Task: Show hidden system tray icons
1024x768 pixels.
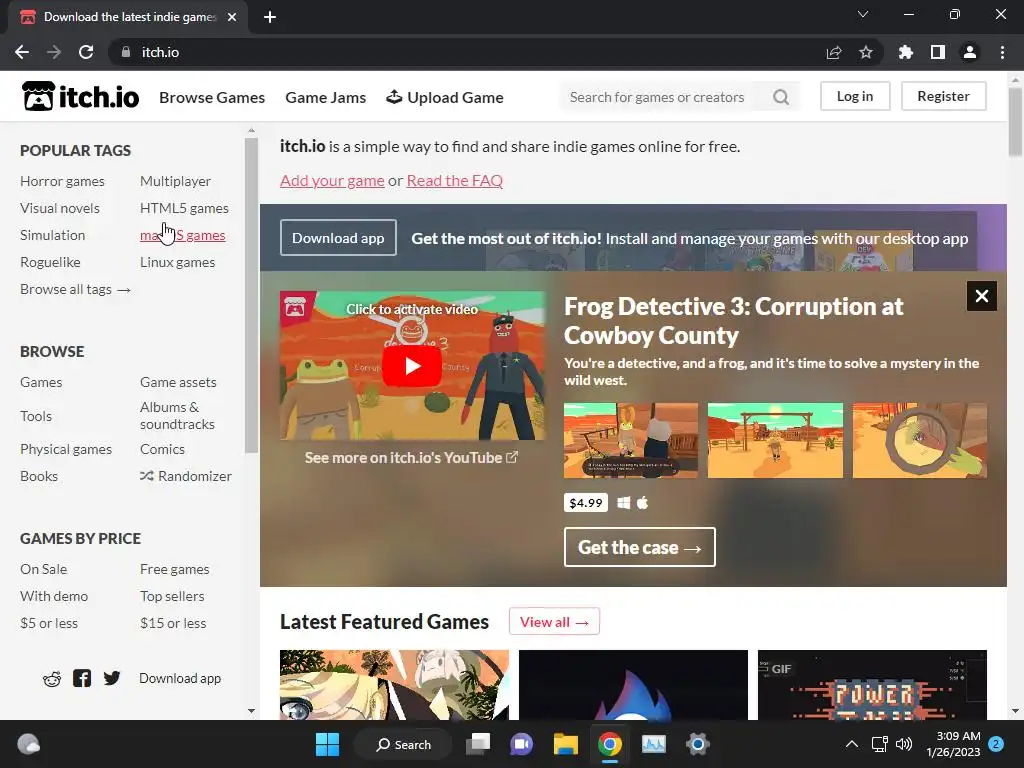Action: click(852, 744)
